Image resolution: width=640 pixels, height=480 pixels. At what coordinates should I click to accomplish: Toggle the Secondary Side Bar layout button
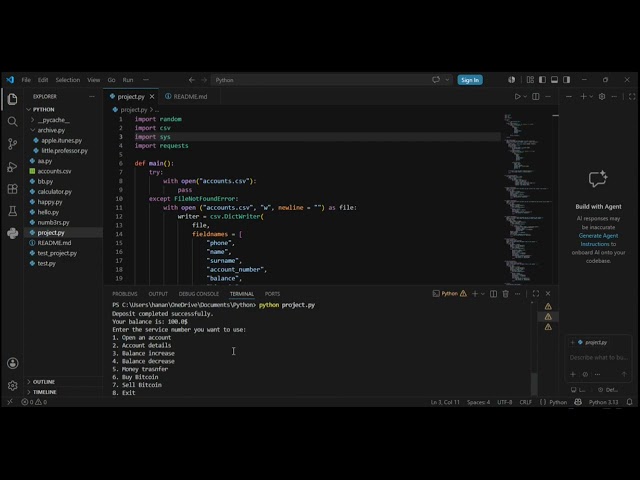coord(567,80)
